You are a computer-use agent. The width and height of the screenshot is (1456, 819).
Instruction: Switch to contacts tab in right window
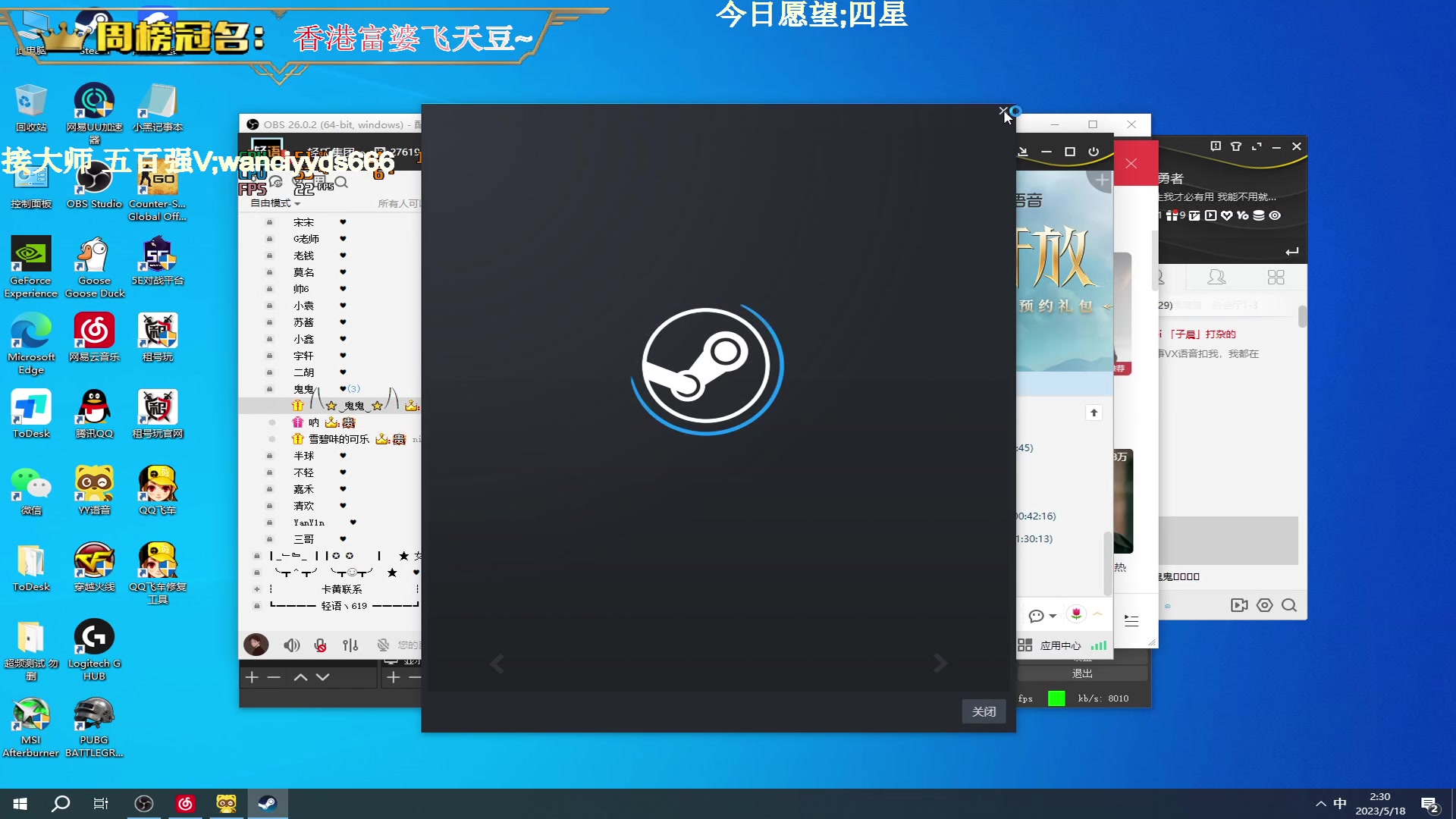tap(1216, 278)
